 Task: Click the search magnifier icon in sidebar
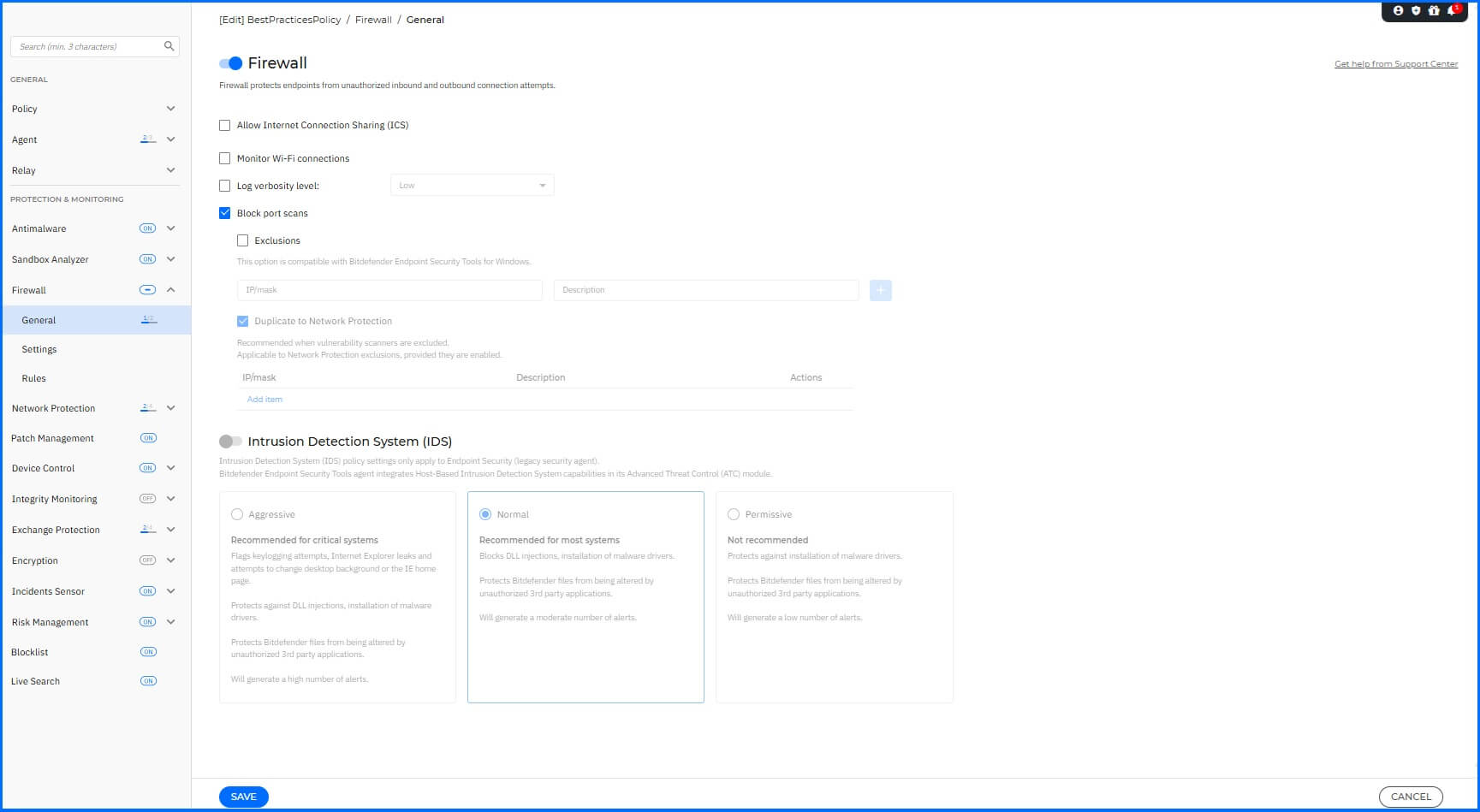click(x=169, y=46)
